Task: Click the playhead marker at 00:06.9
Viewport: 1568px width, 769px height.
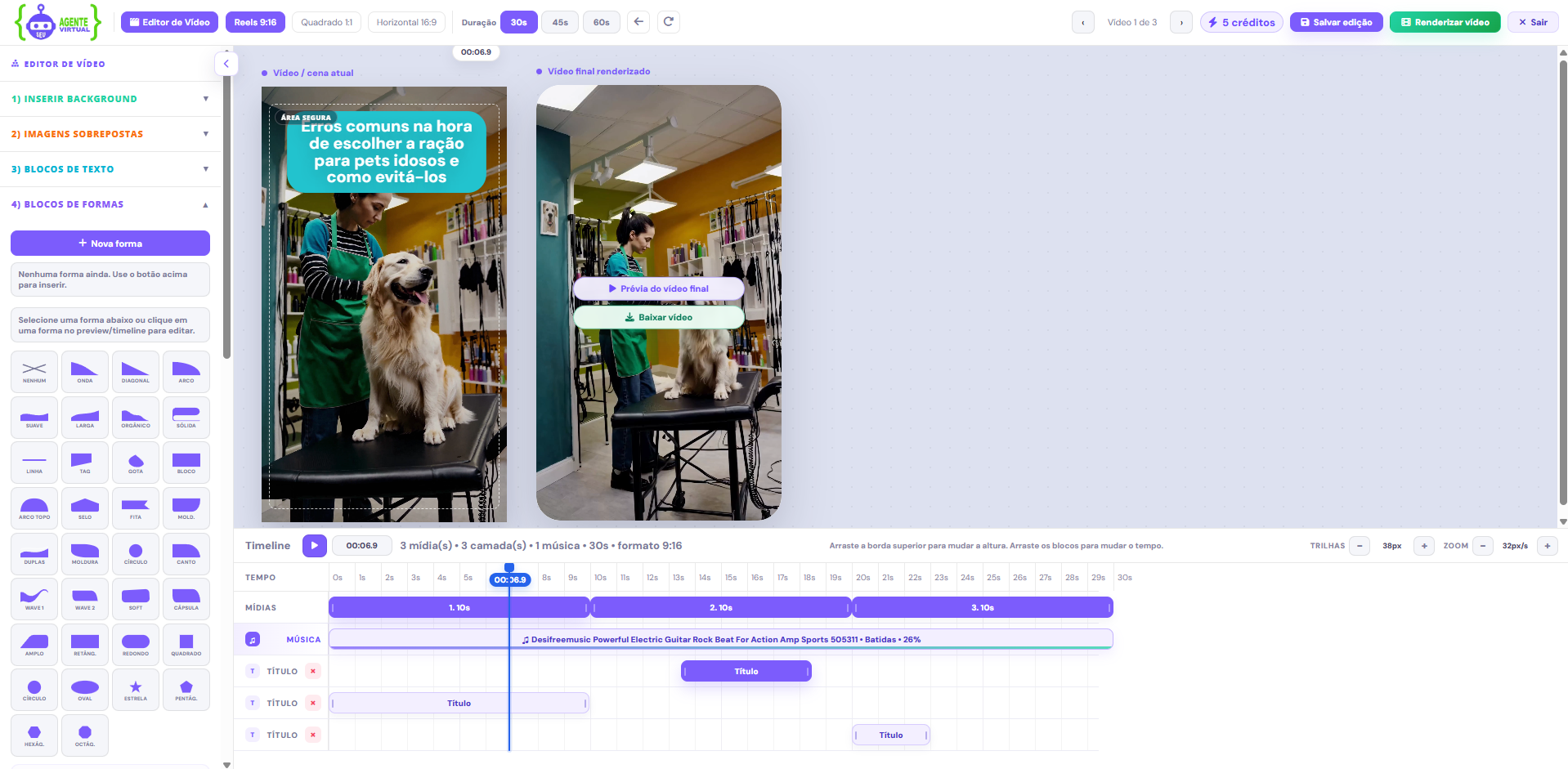Action: tap(510, 579)
